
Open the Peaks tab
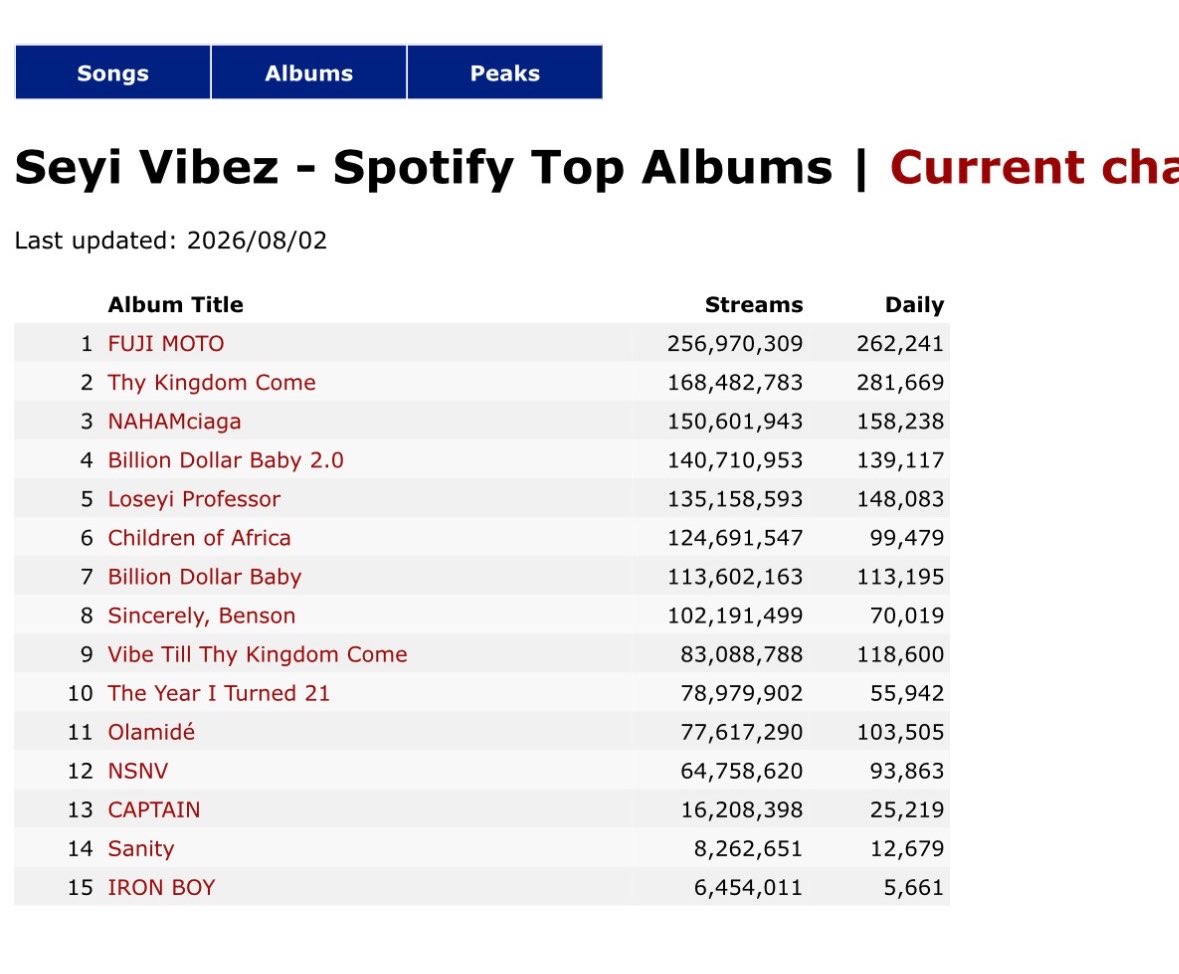tap(505, 72)
